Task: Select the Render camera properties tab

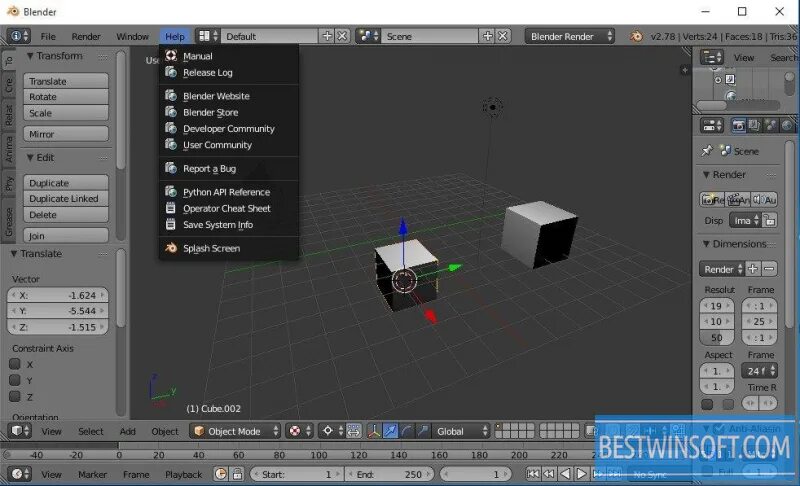Action: 738,125
